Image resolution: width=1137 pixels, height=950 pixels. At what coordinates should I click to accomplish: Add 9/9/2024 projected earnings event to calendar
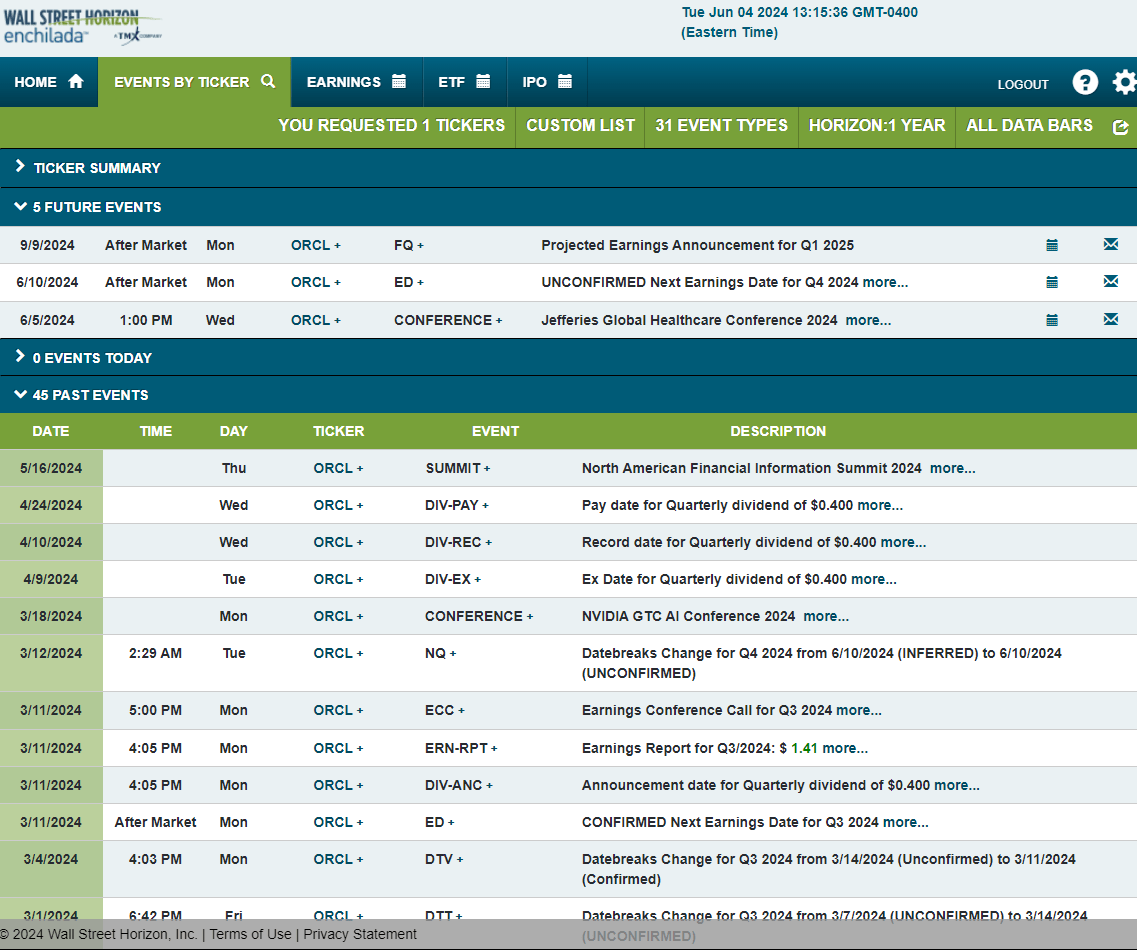(1052, 245)
